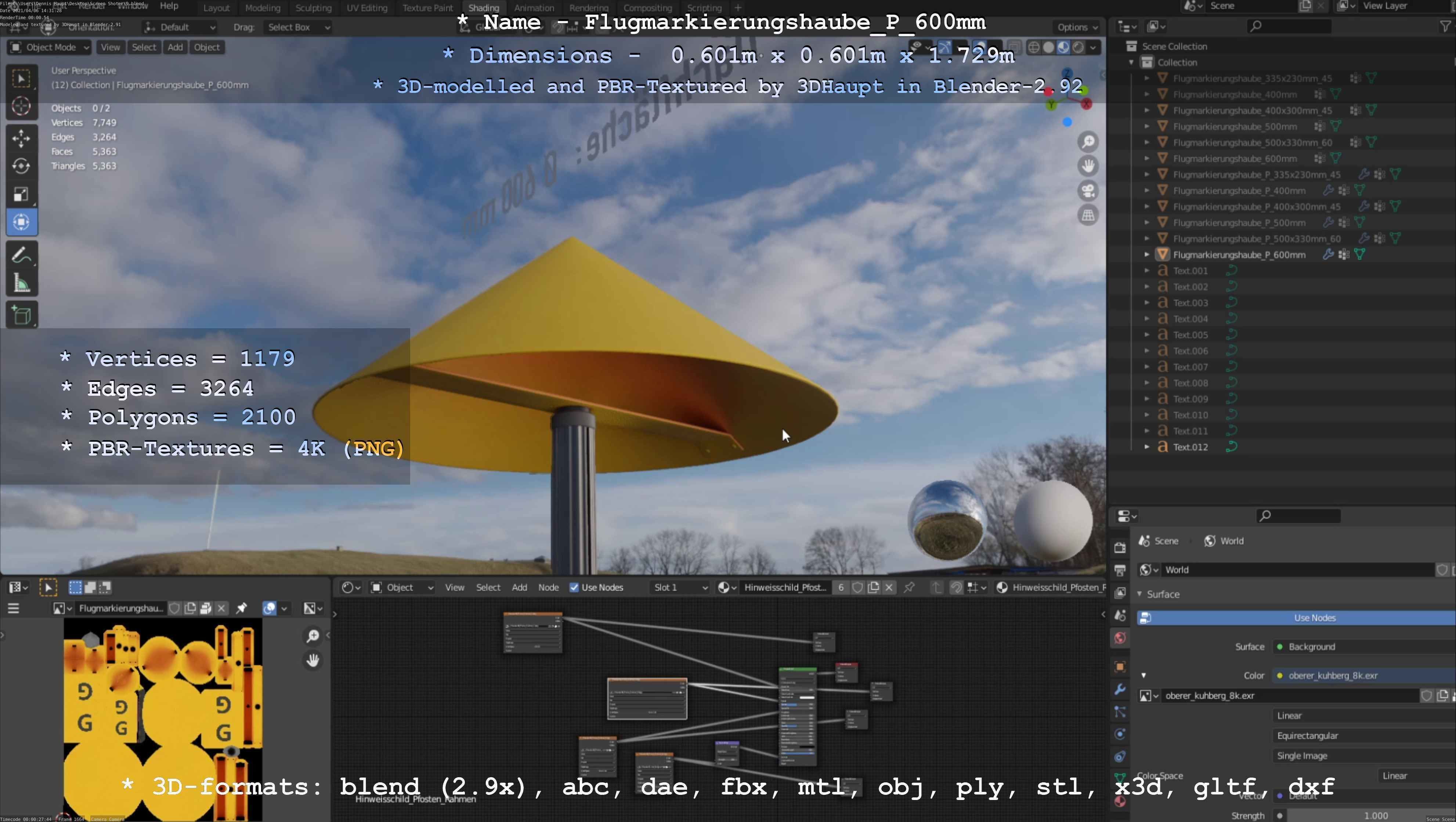Click the Color swatch oberer_kuhberg_8k.exr field

(1332, 676)
